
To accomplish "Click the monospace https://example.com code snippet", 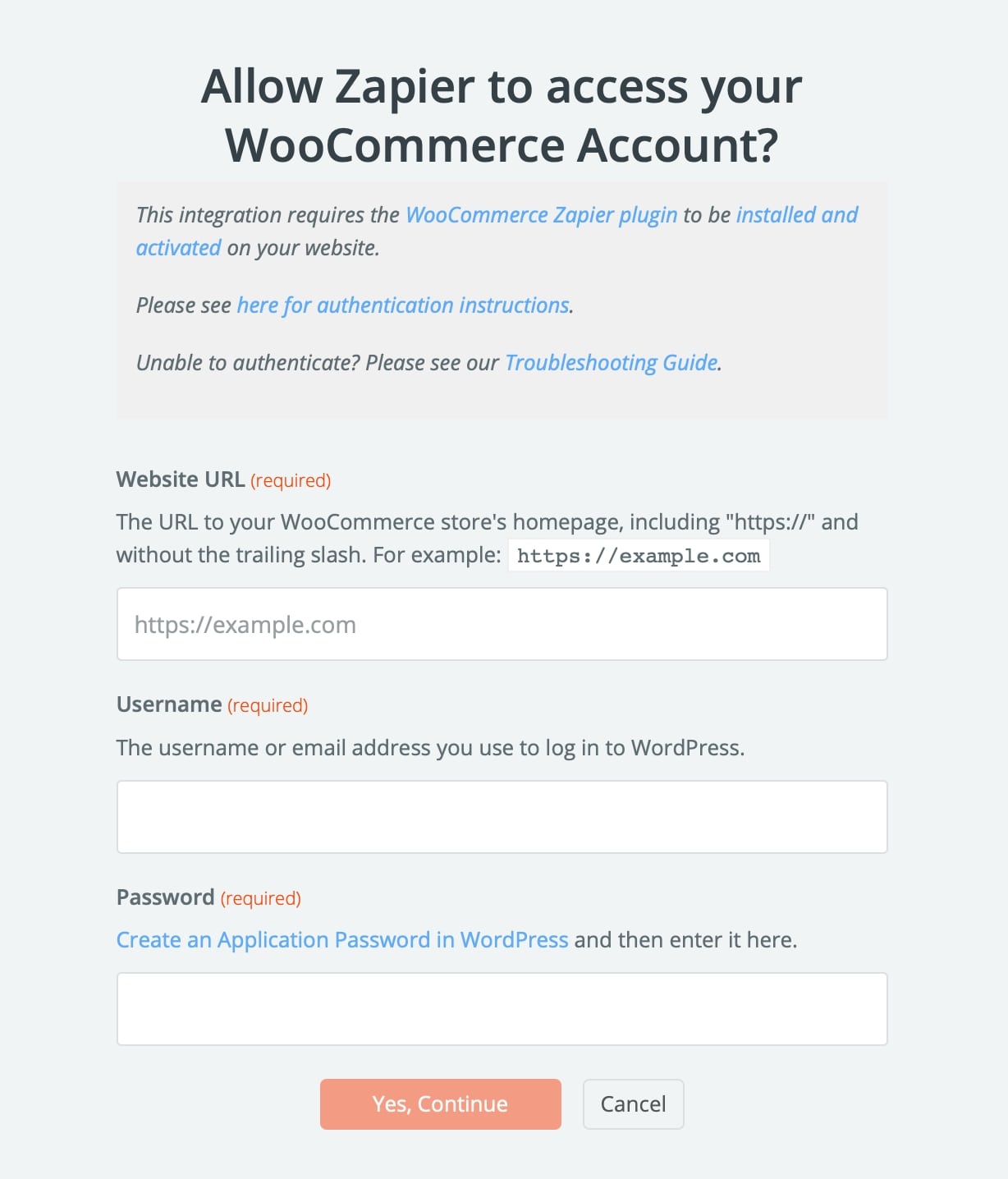I will tap(639, 556).
